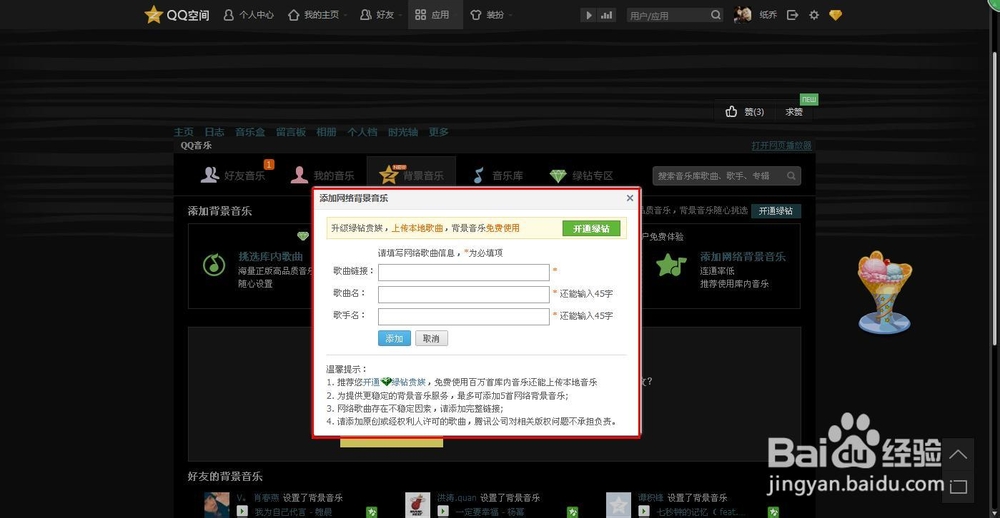Switch to the 音乐库 tab
The image size is (1000, 518).
pos(498,175)
